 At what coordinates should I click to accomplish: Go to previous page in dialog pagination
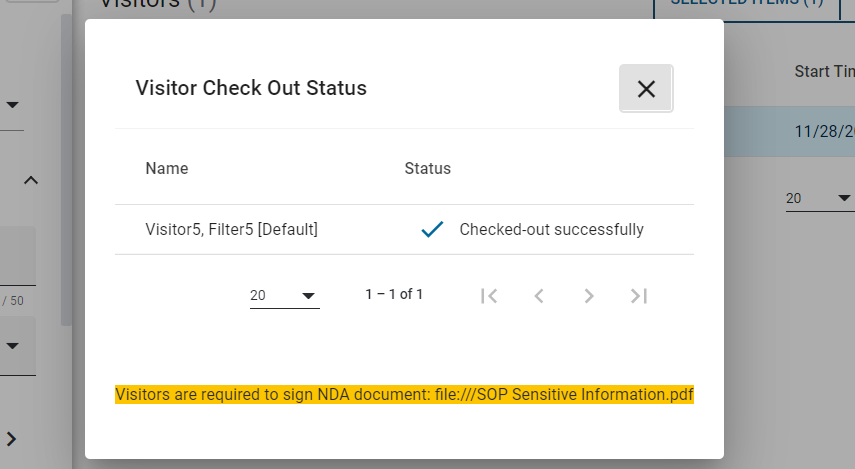[x=539, y=296]
